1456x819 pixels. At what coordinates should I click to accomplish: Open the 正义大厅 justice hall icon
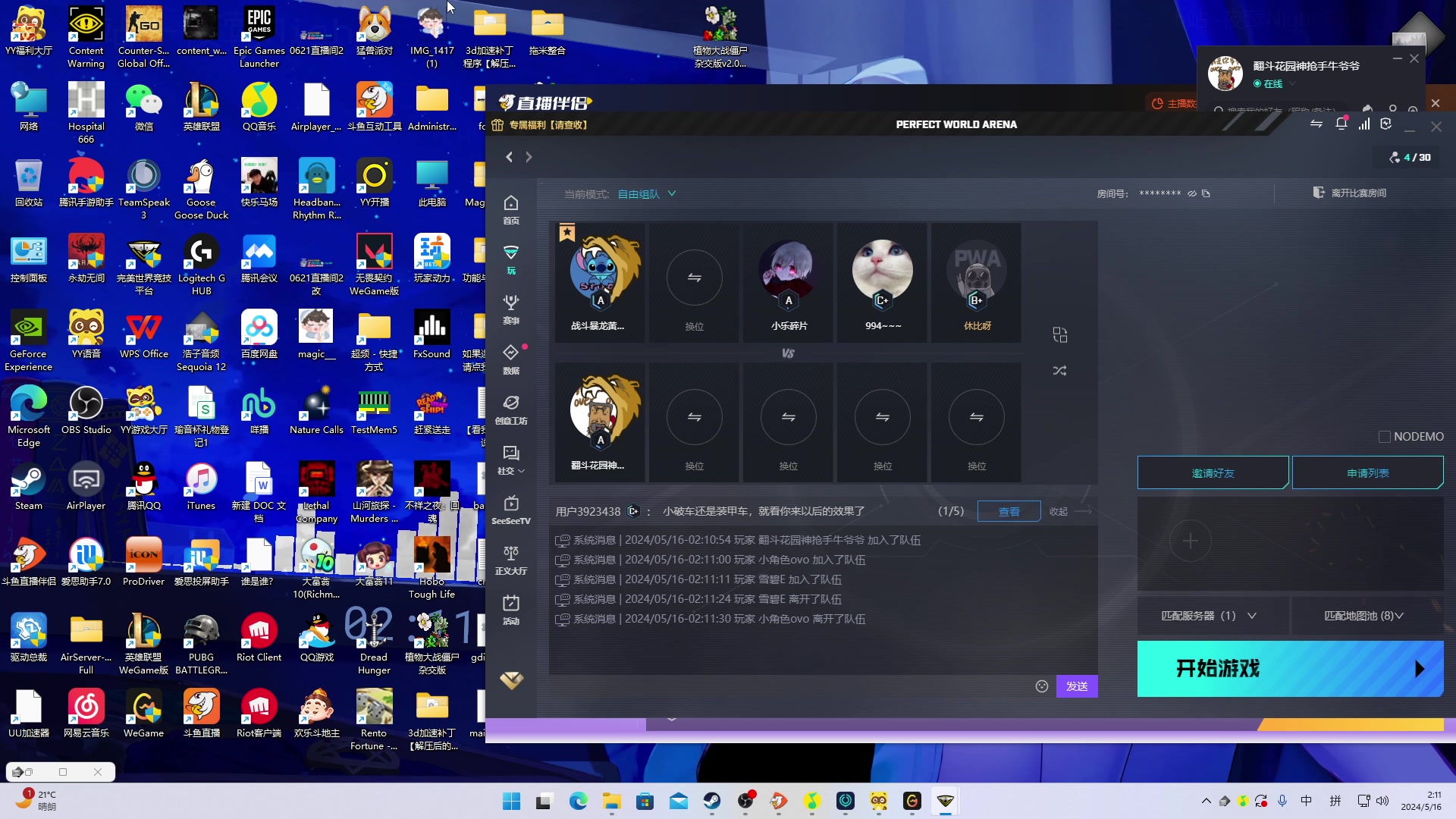click(x=511, y=560)
